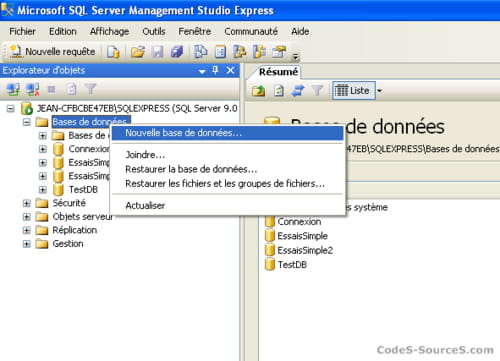Click the grayed Save floppy icon

pos(157,52)
